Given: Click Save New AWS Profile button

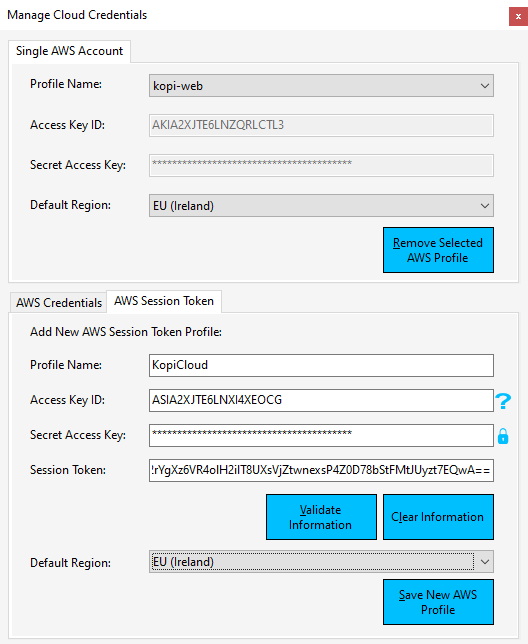Looking at the screenshot, I should [438, 602].
